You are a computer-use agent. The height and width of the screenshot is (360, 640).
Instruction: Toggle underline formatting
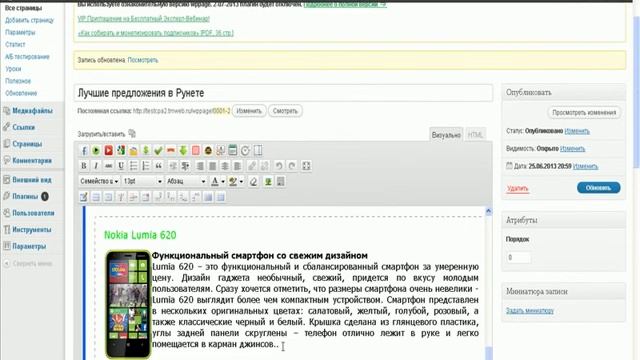tap(121, 166)
